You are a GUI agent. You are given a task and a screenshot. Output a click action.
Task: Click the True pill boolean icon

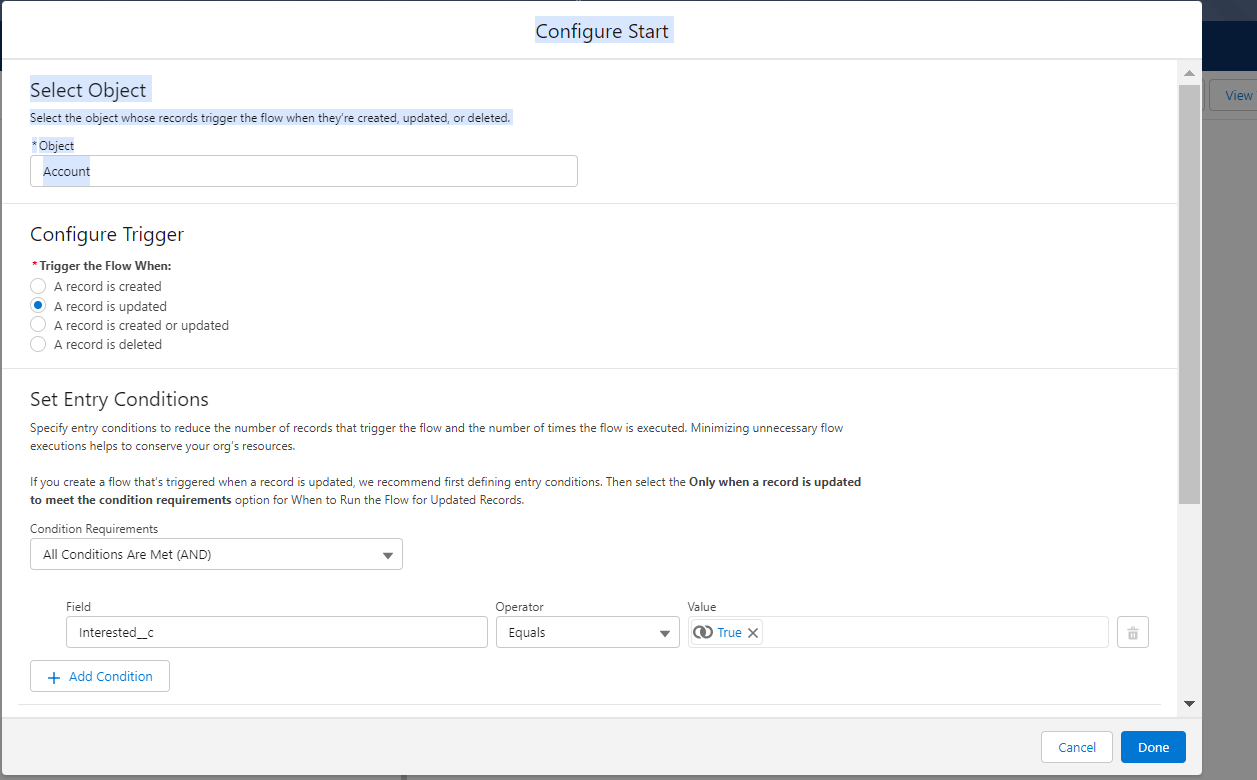pyautogui.click(x=703, y=633)
